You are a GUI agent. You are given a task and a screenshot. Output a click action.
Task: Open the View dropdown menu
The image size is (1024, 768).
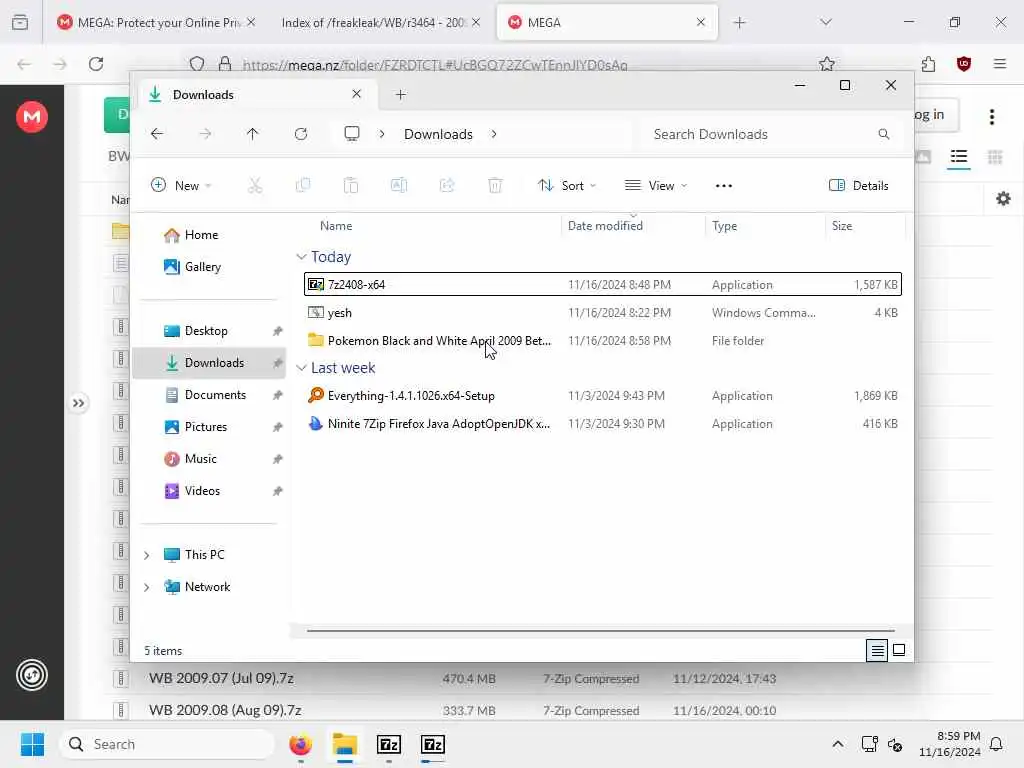click(656, 186)
